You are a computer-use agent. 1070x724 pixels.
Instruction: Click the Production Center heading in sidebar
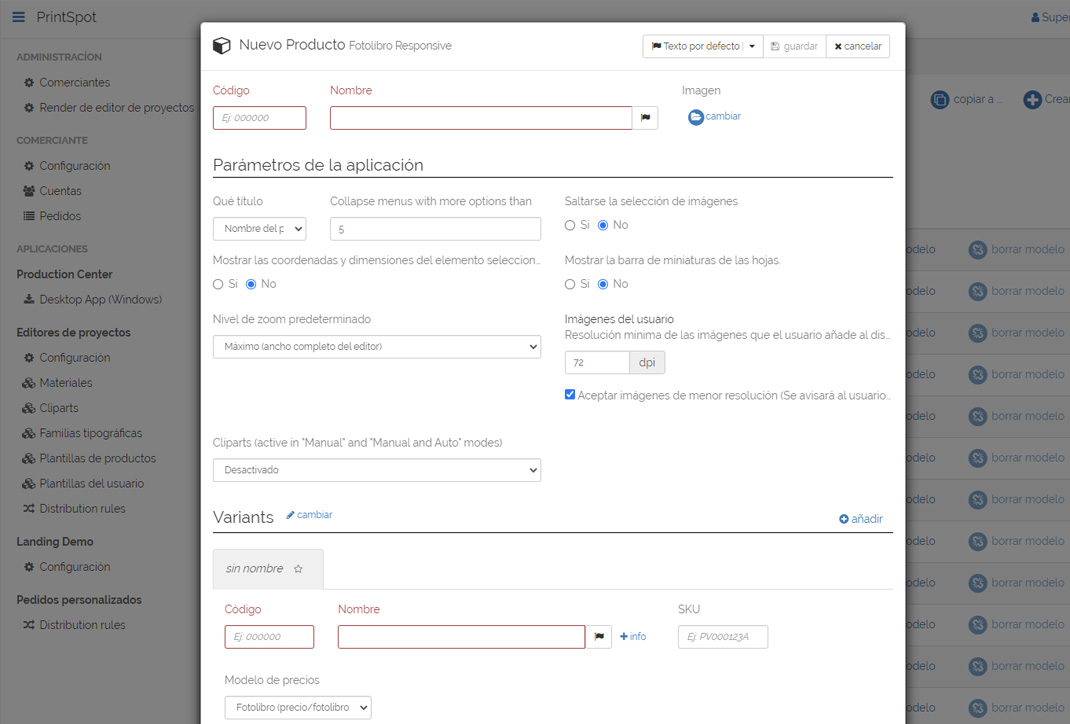click(x=64, y=274)
